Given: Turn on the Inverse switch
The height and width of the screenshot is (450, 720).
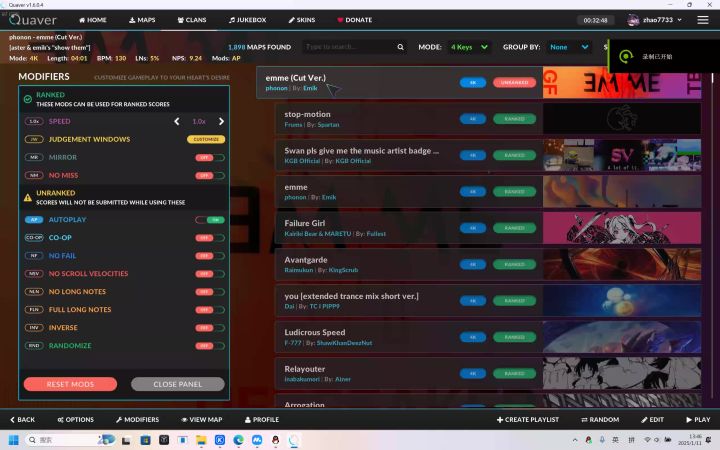Looking at the screenshot, I should click(210, 328).
